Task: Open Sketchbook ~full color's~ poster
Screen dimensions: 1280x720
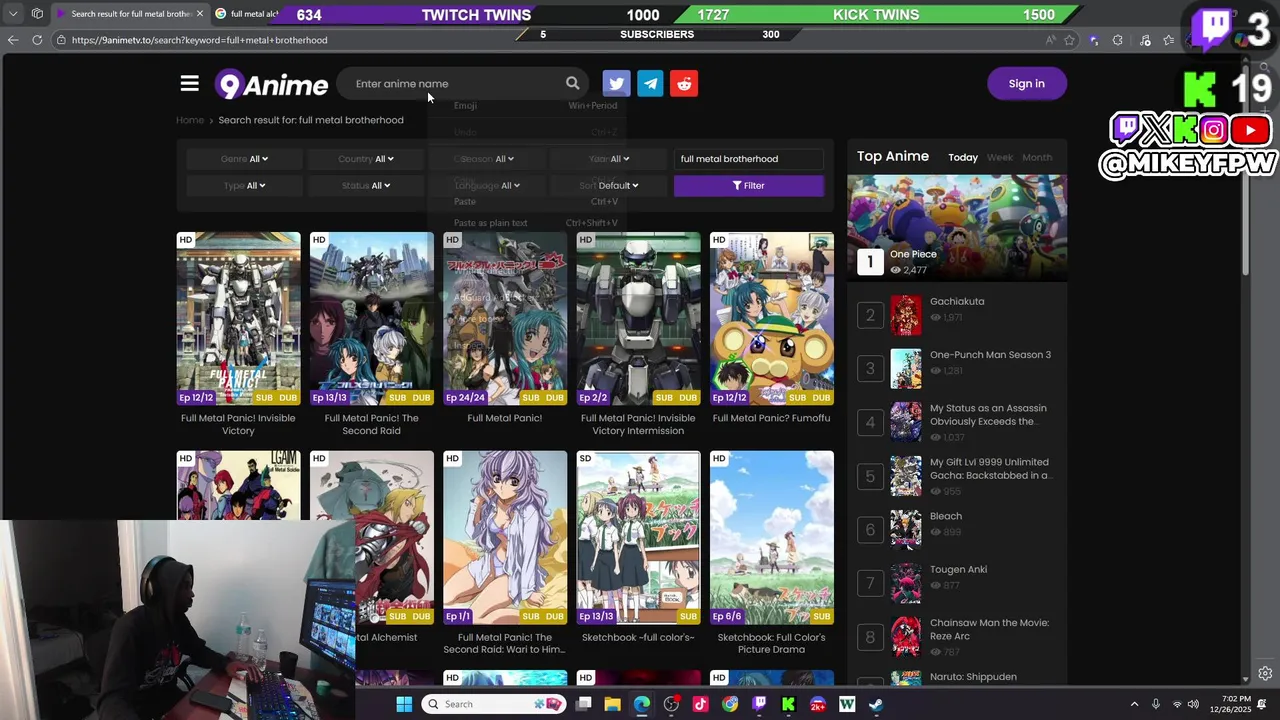Action: coord(638,537)
